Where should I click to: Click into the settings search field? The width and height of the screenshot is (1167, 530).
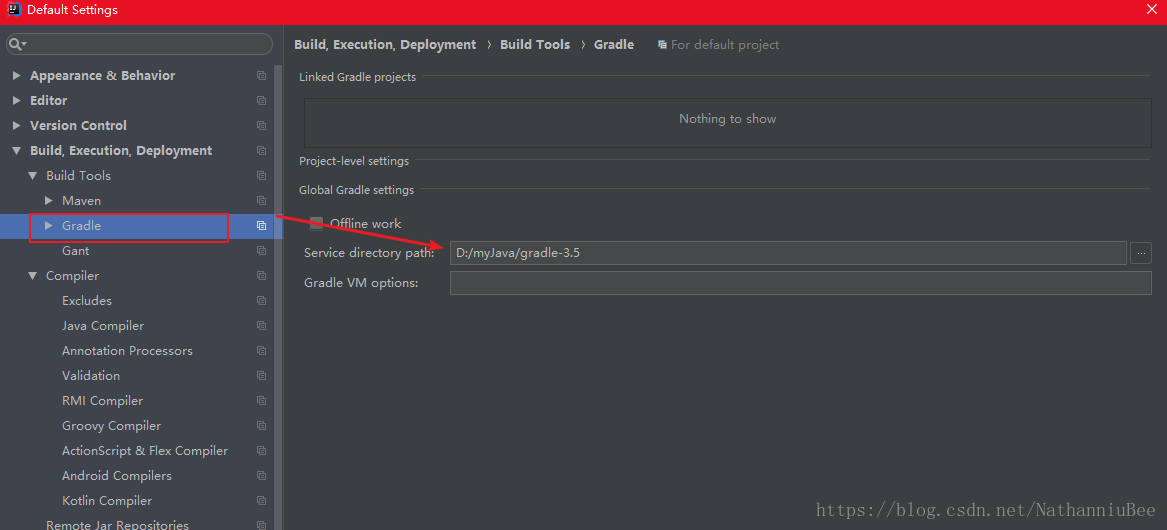(139, 44)
